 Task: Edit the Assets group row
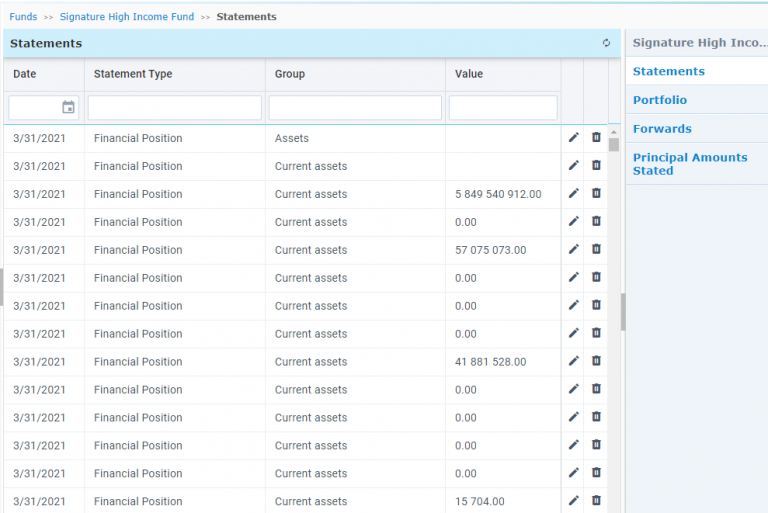(x=574, y=138)
